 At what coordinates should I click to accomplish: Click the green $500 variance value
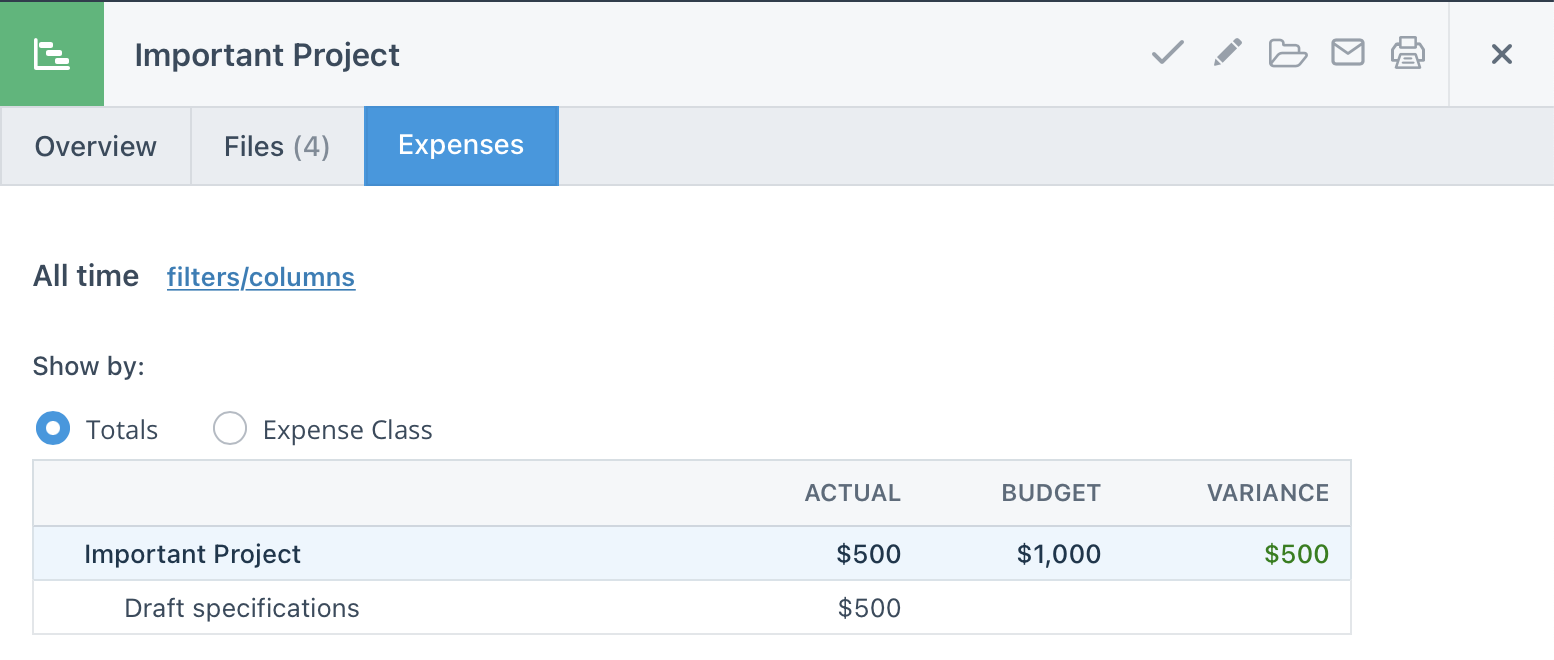(x=1297, y=553)
